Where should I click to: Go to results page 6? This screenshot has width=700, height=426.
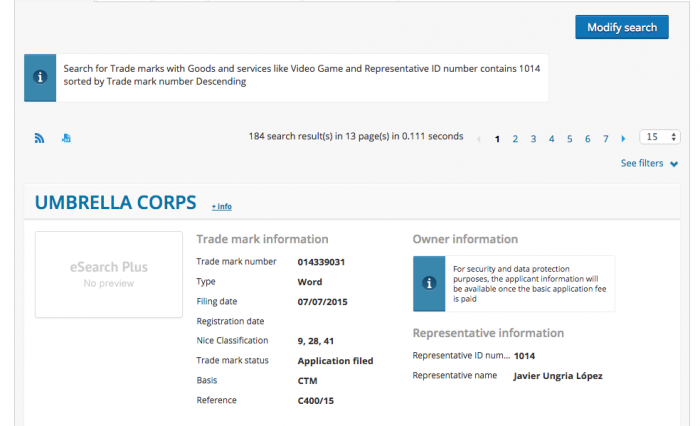(x=588, y=139)
